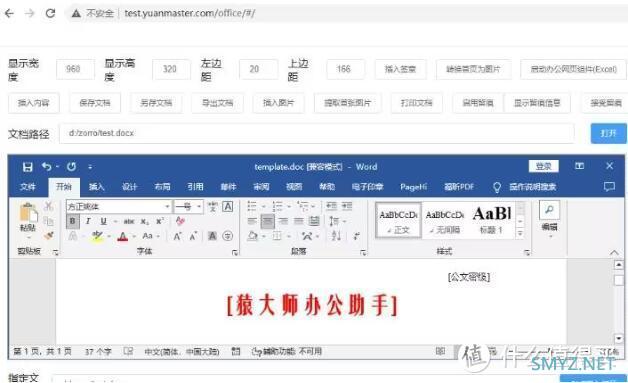Switch to the 设计 ribbon tab
Image resolution: width=628 pixels, height=383 pixels.
click(x=129, y=187)
